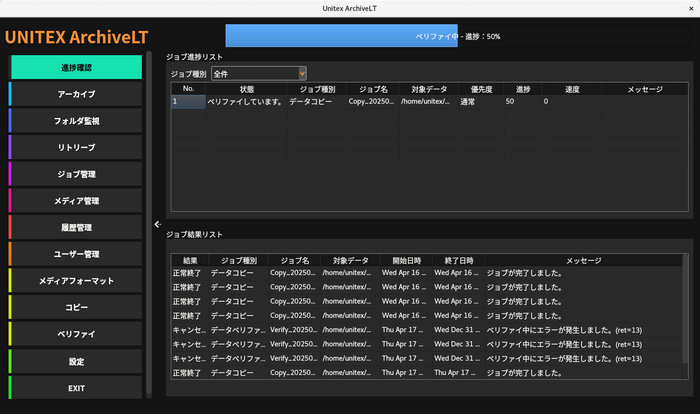Viewport: 700px width, 414px height.
Task: Open the メディア管理 menu item
Action: [x=76, y=201]
